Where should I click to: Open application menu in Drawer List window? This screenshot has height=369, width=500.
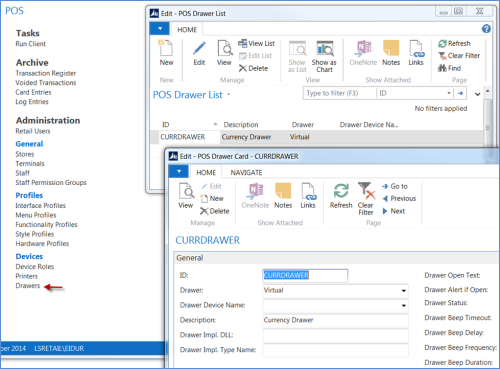160,29
